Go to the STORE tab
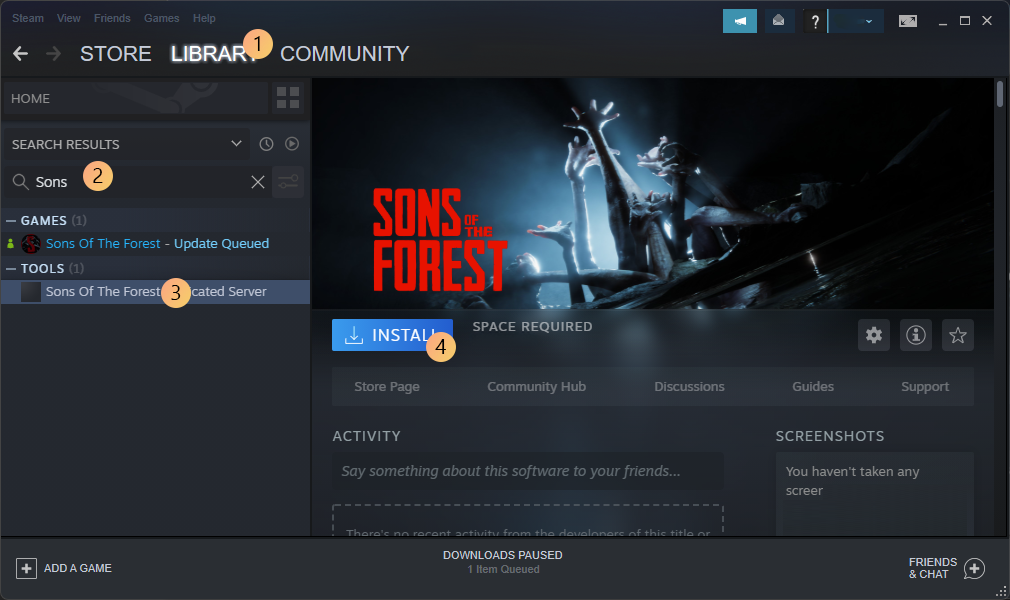This screenshot has width=1010, height=600. pyautogui.click(x=116, y=53)
